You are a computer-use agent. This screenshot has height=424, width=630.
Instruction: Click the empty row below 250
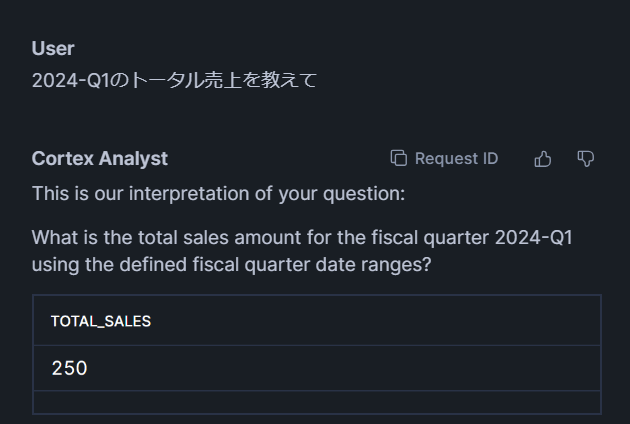coord(316,402)
